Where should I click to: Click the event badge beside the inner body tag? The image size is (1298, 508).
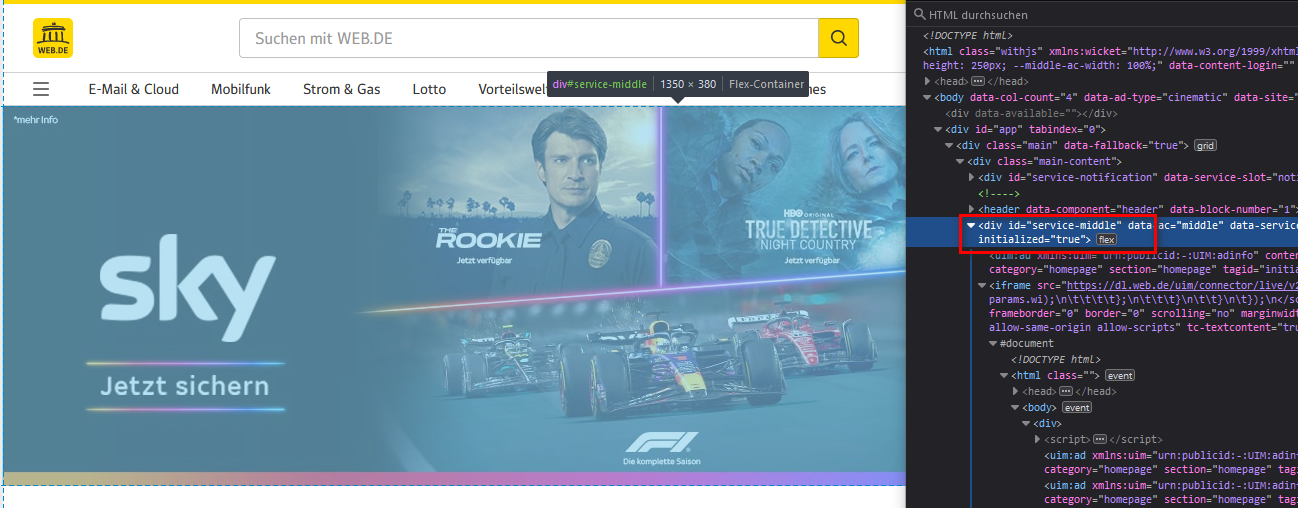(x=1077, y=408)
